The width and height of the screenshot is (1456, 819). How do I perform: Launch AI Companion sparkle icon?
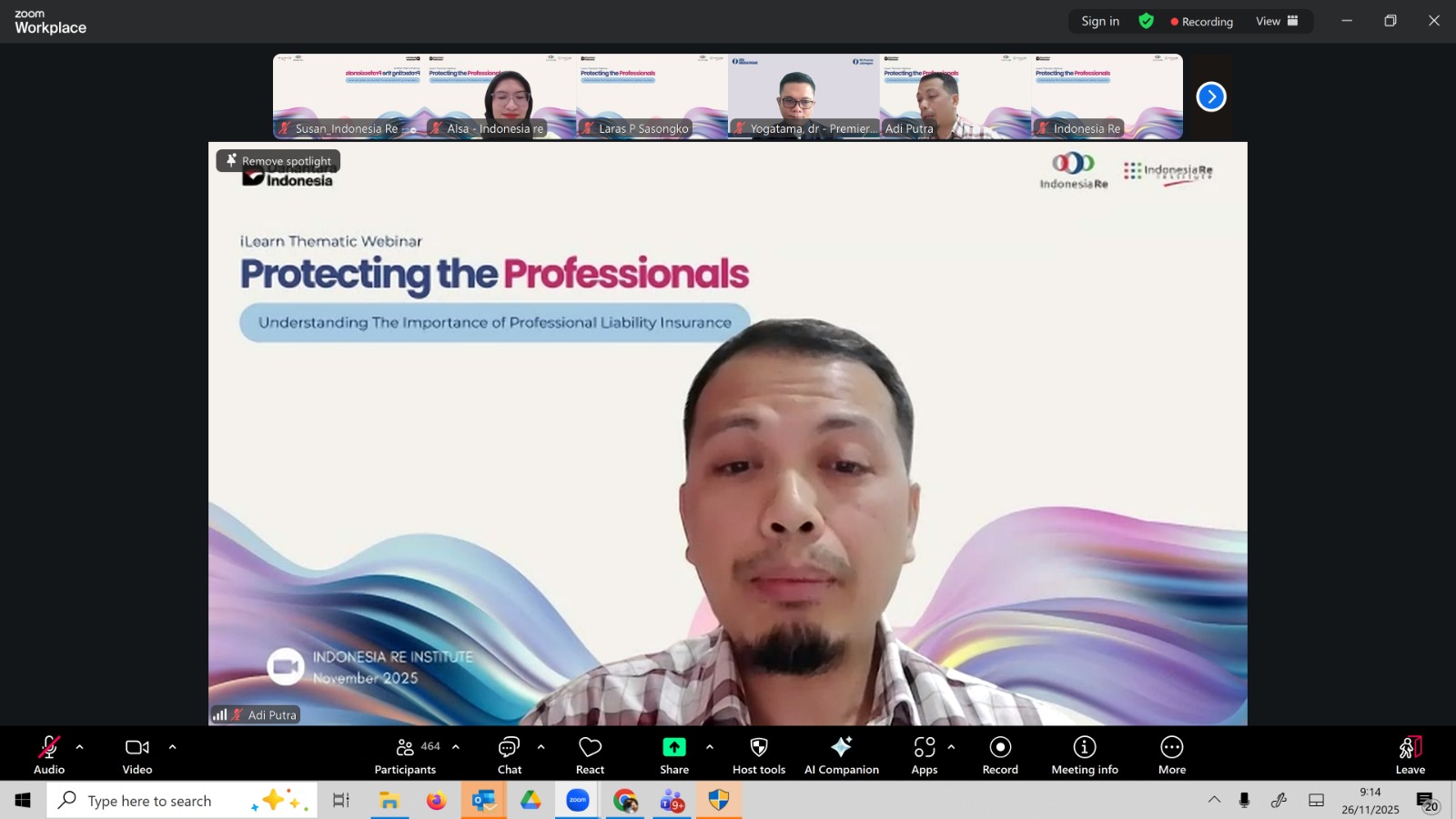point(841,747)
